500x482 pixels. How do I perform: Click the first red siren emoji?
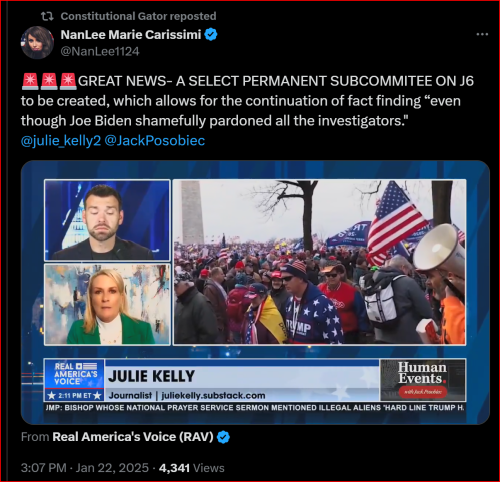(30, 81)
